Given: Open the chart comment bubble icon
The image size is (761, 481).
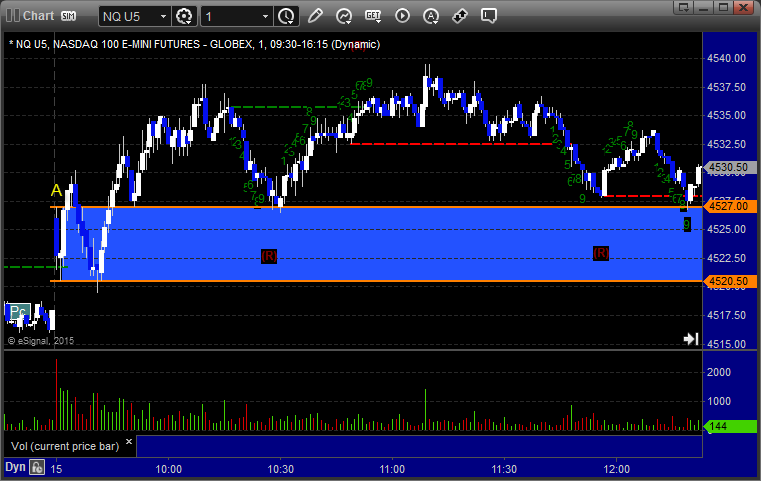Looking at the screenshot, I should (488, 16).
